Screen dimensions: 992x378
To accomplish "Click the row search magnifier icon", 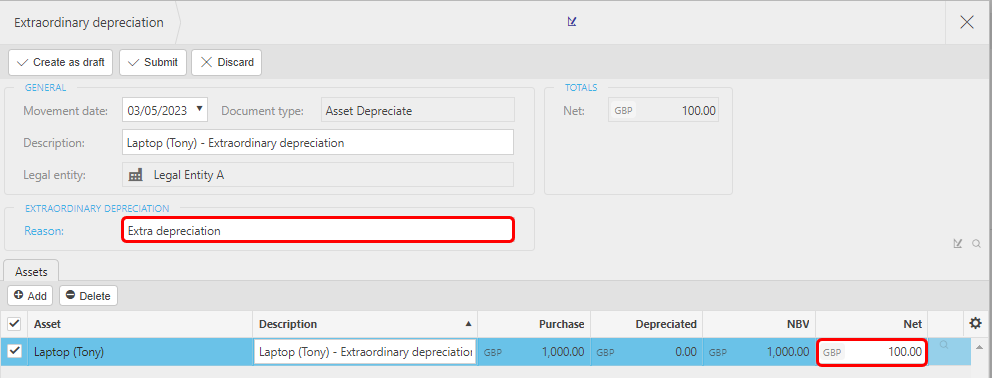I will tap(944, 345).
